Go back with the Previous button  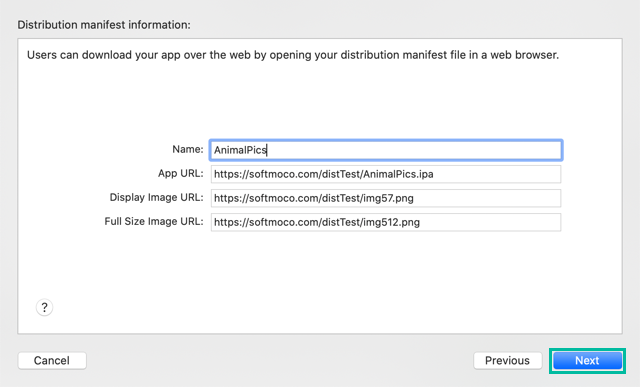507,360
